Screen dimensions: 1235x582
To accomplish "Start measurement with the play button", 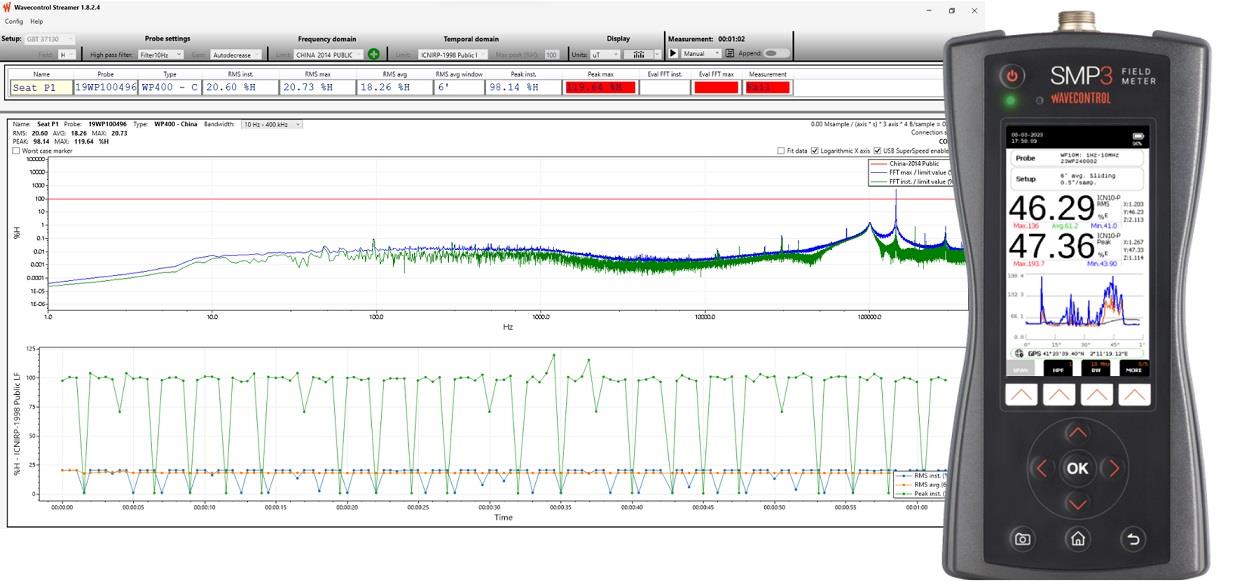I will 674,53.
